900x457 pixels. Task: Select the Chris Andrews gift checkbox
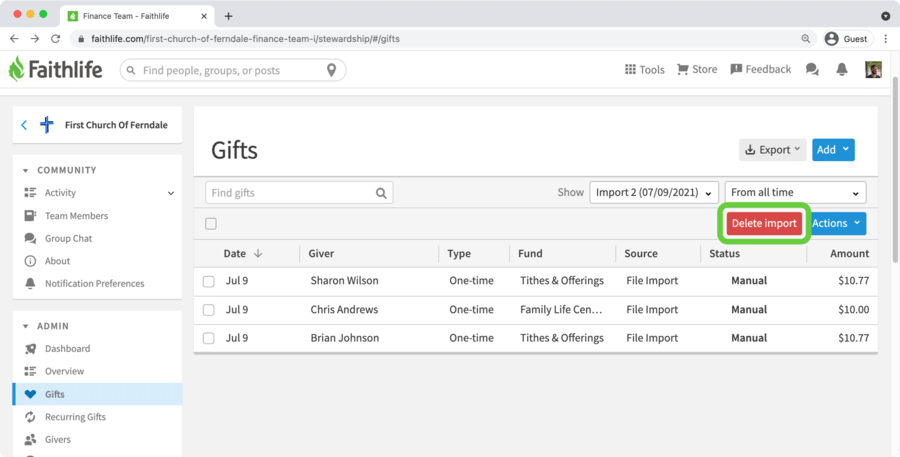click(209, 310)
